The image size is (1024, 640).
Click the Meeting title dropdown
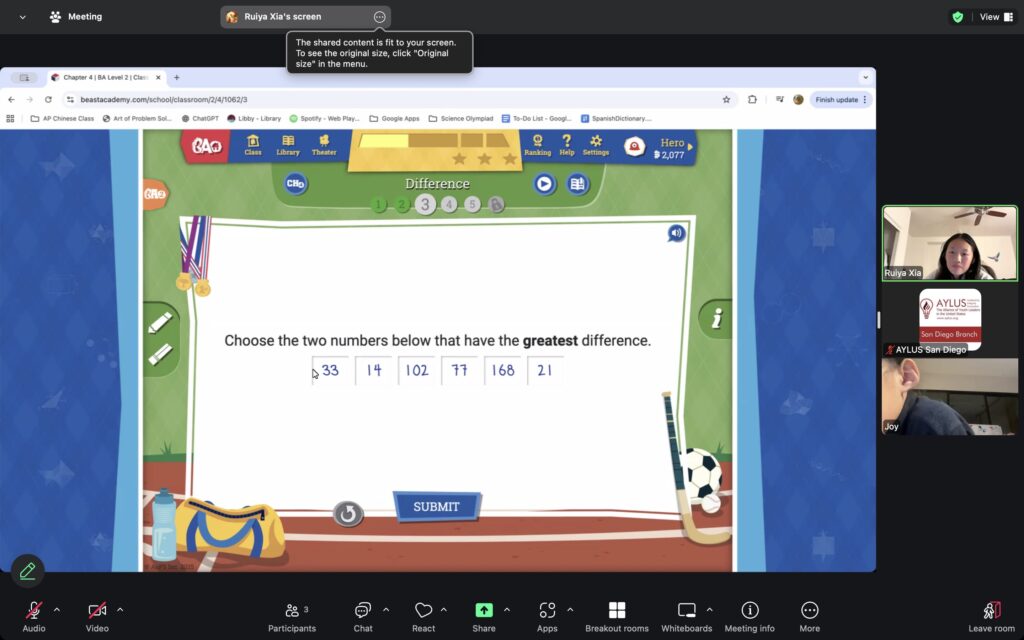23,17
